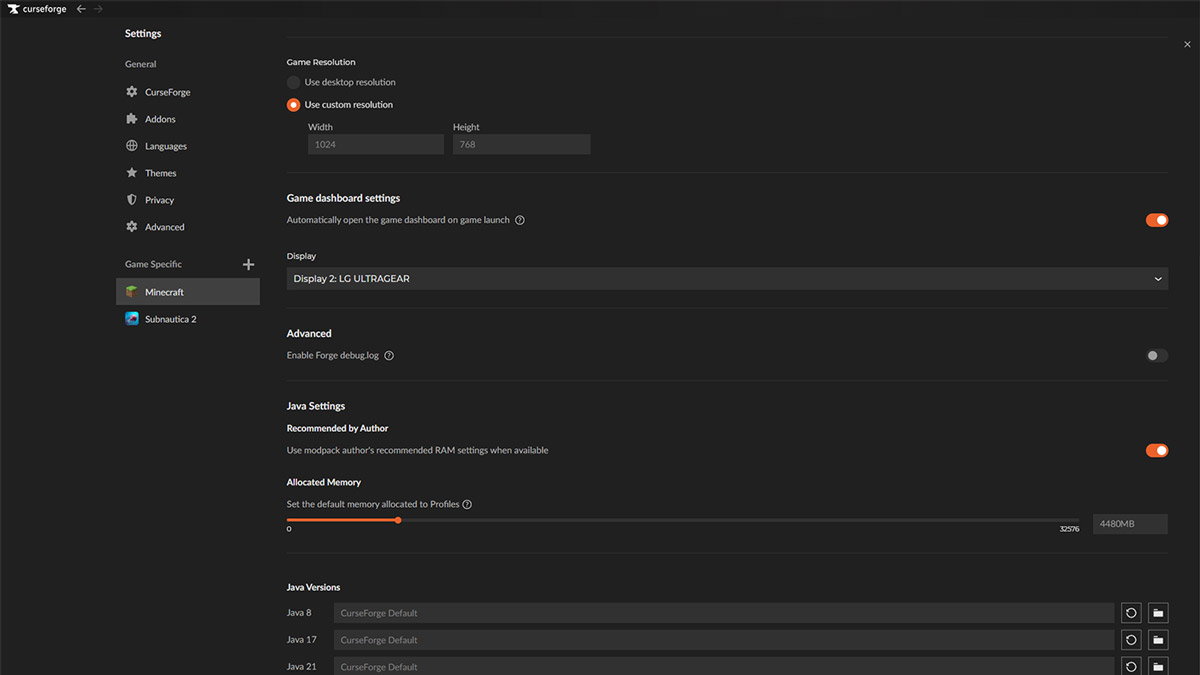Click the CurseForge gear icon in sidebar
The image size is (1200, 675).
click(132, 92)
